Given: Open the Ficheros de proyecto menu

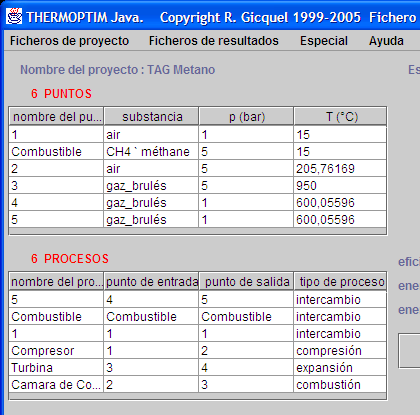Looking at the screenshot, I should pyautogui.click(x=69, y=41).
